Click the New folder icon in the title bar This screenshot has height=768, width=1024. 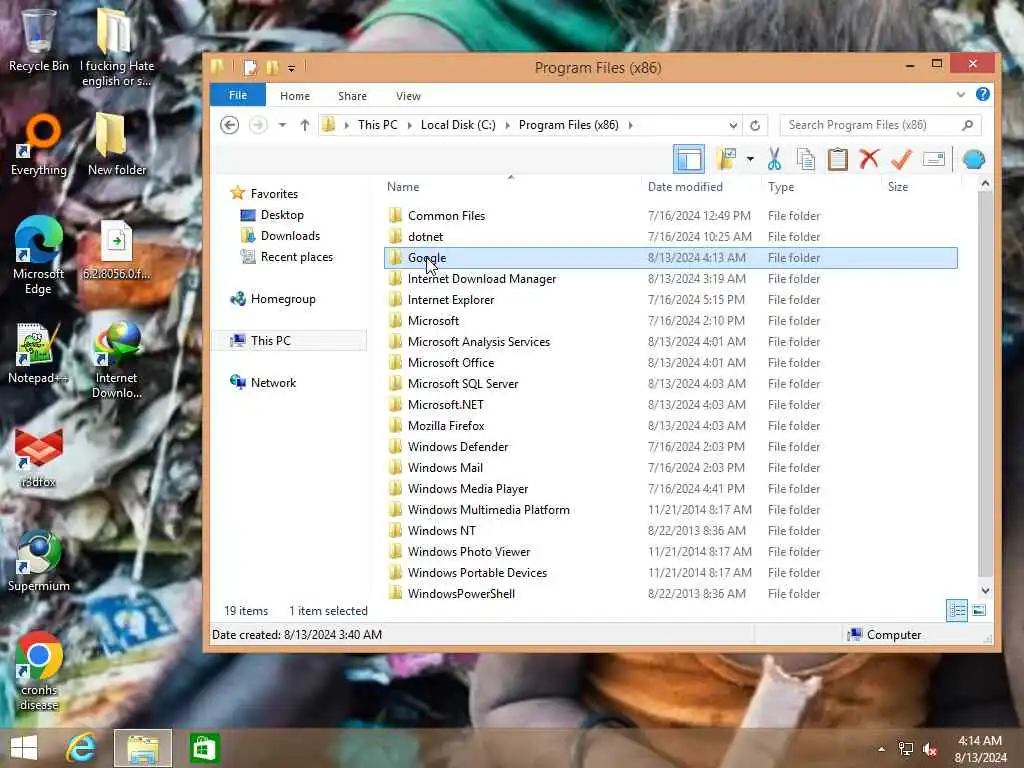(x=272, y=67)
